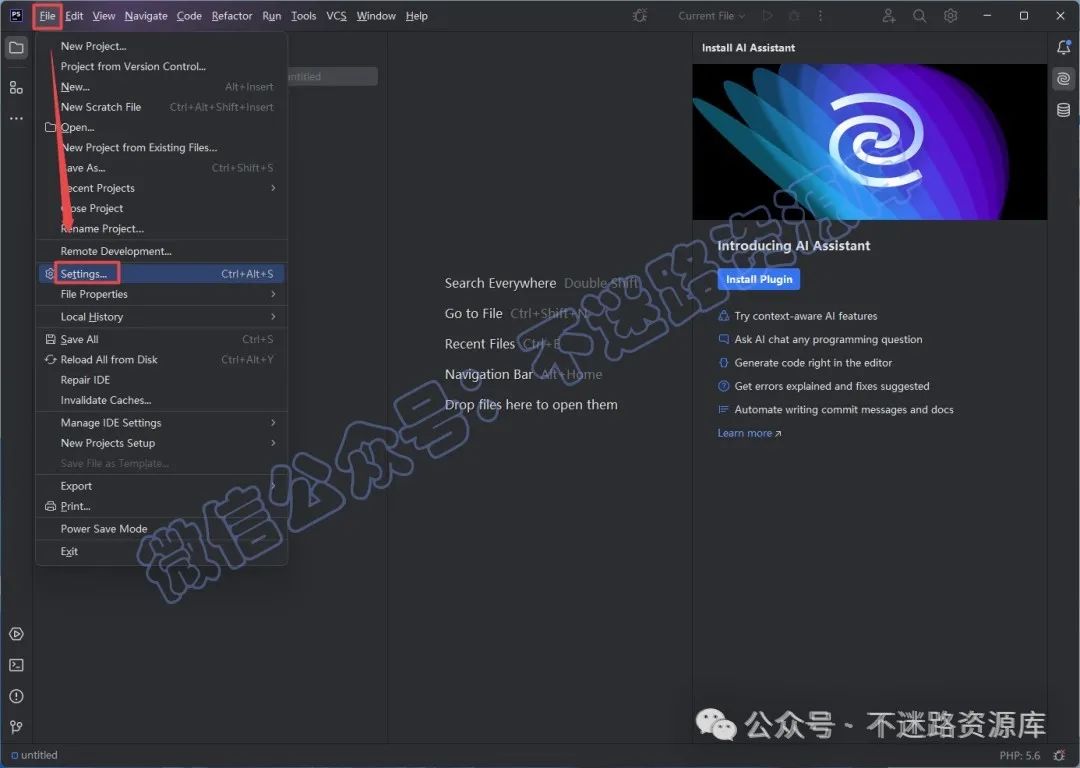This screenshot has width=1080, height=768.
Task: Open the Current File run configuration dropdown
Action: point(711,16)
